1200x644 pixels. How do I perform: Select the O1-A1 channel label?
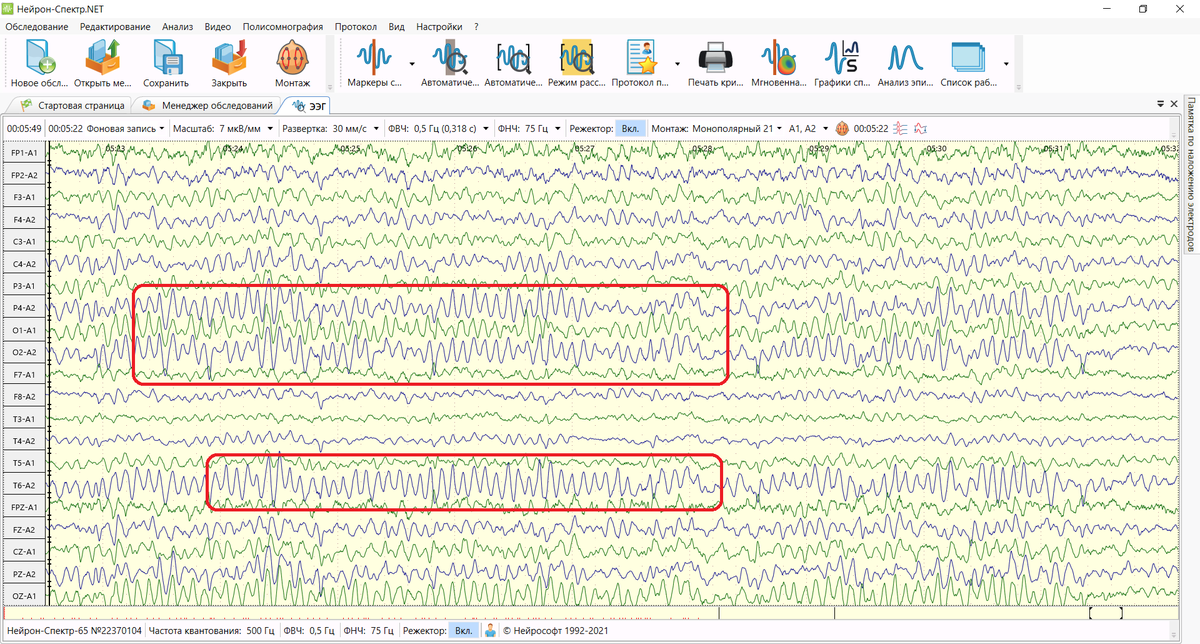[x=24, y=330]
